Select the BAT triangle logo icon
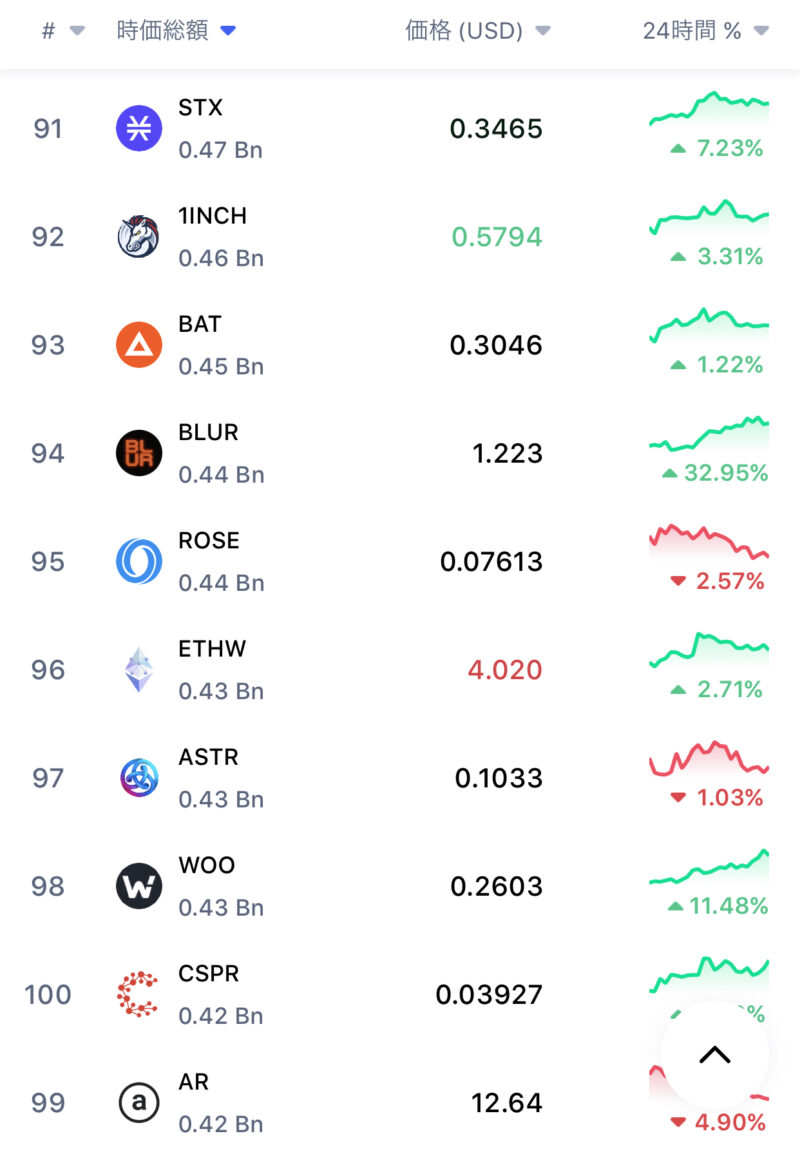The width and height of the screenshot is (800, 1165). (x=139, y=345)
